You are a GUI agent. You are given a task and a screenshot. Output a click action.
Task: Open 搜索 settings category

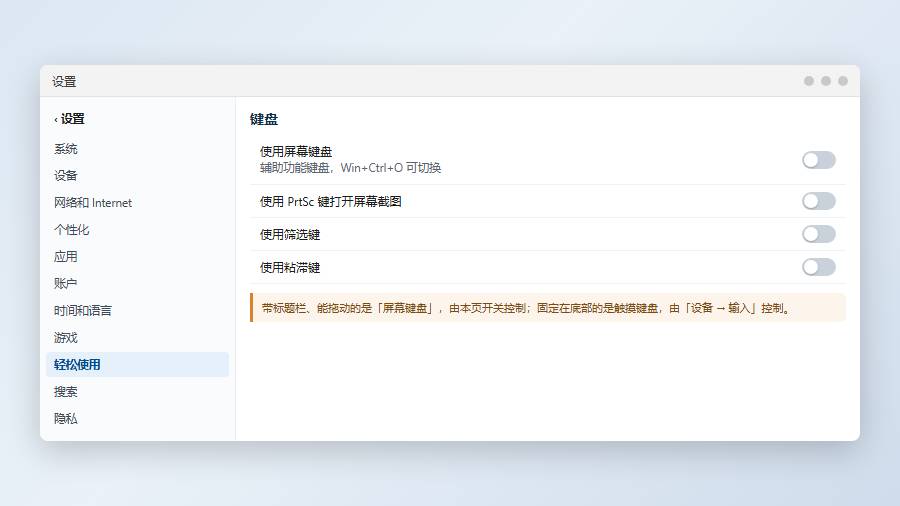click(x=137, y=392)
